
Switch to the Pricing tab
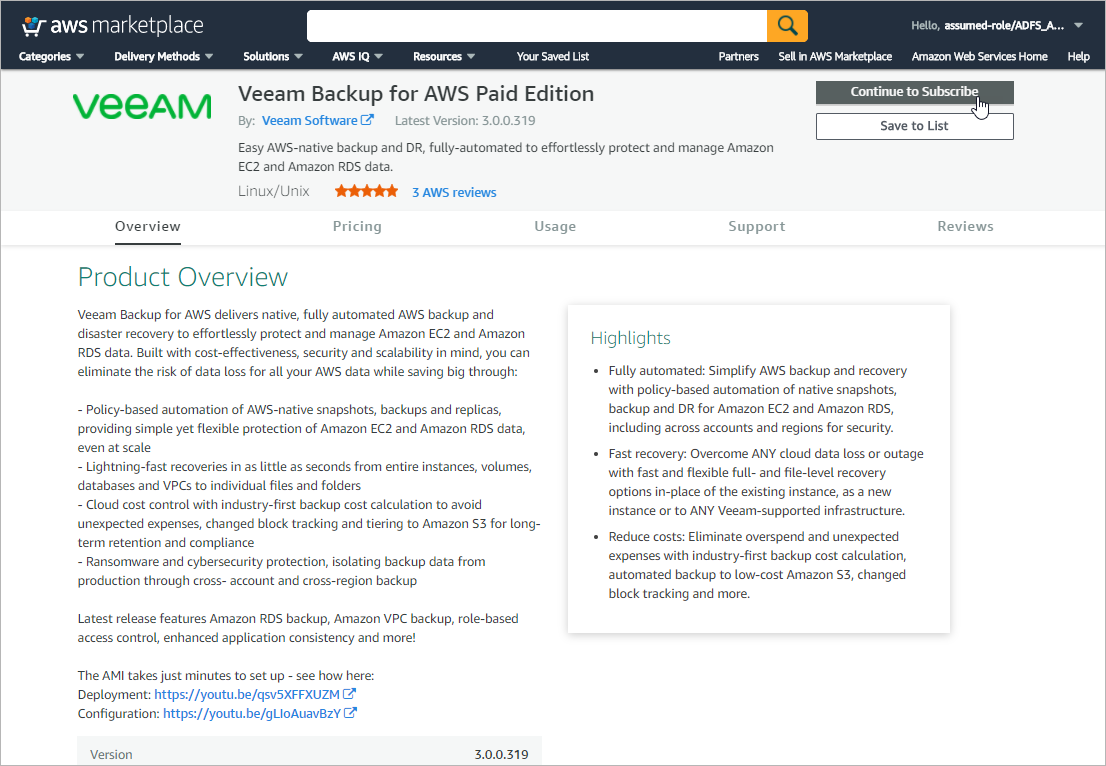point(357,226)
